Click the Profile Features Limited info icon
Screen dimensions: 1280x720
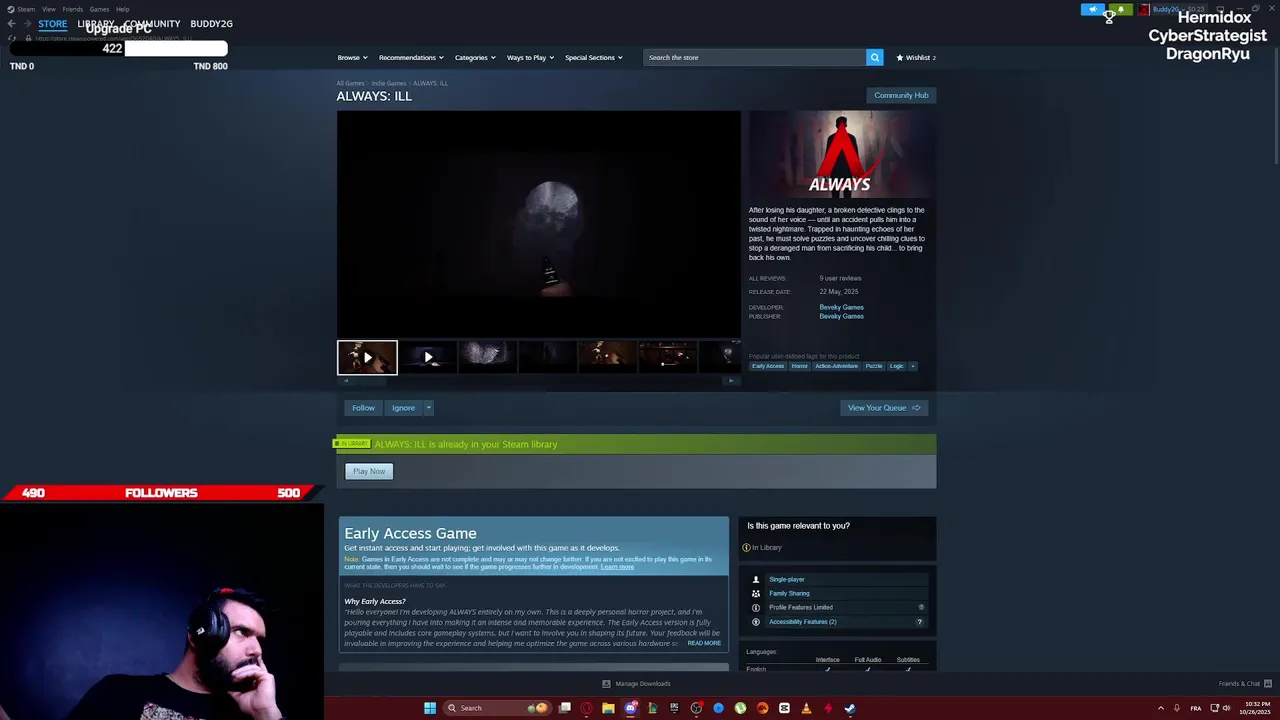point(756,607)
